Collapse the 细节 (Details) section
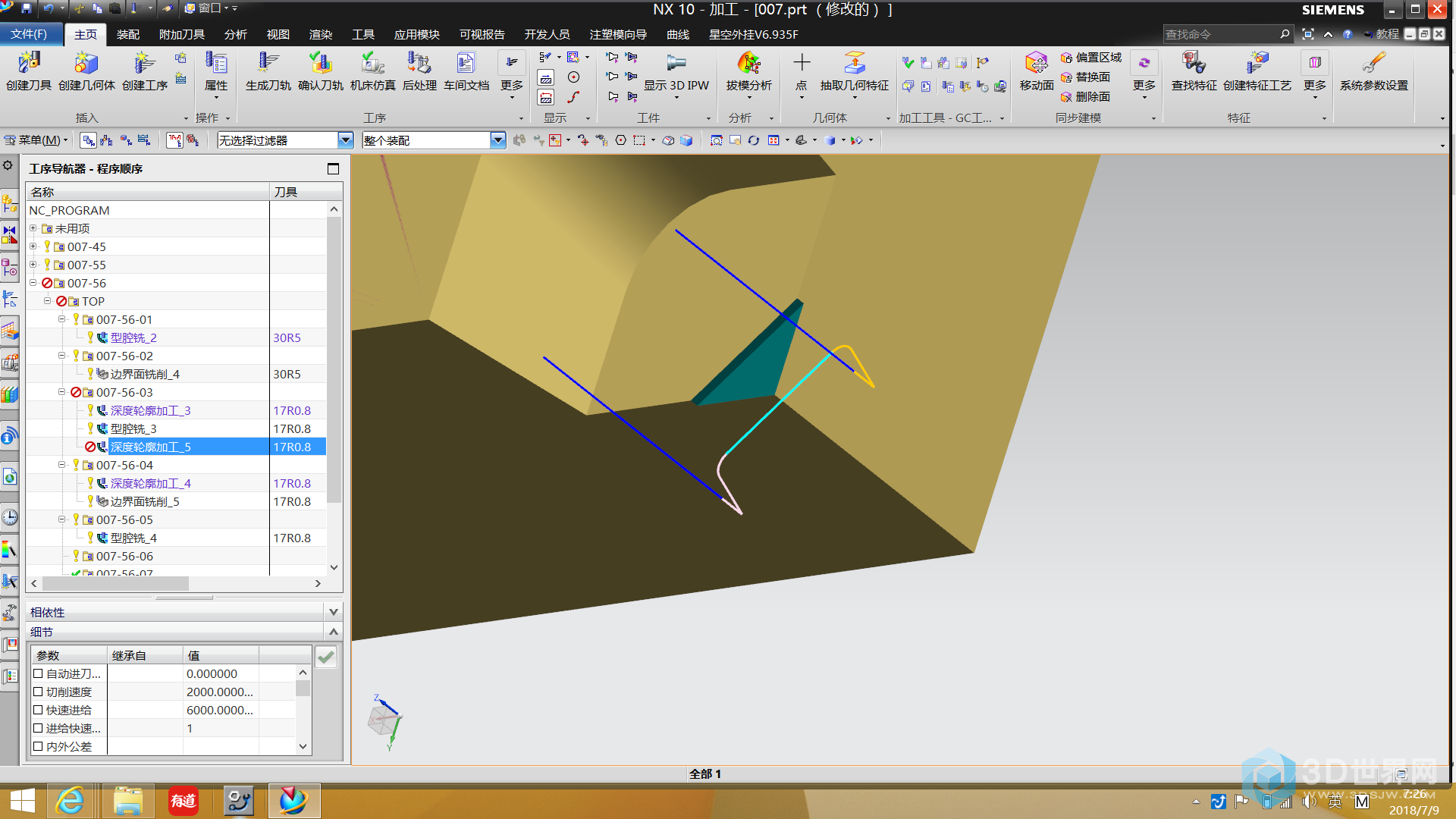Image resolution: width=1456 pixels, height=819 pixels. point(334,631)
